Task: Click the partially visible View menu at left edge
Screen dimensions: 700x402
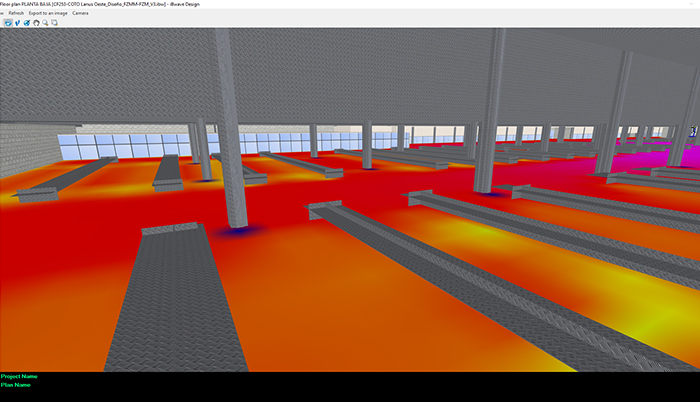Action: 2,13
